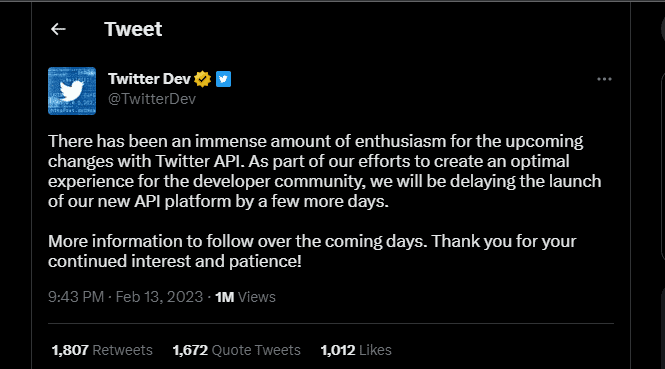Open the Twitter Dev profile avatar
This screenshot has width=665, height=369.
click(72, 91)
